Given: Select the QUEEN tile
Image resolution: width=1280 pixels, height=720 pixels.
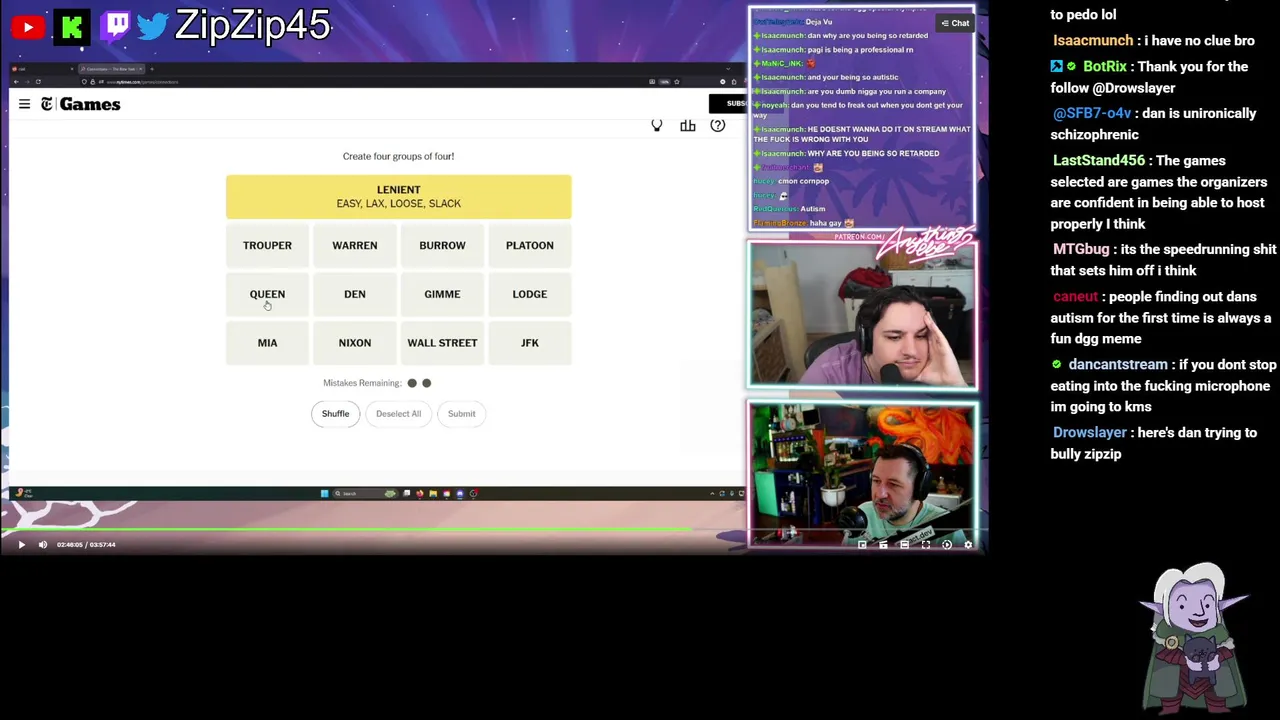Looking at the screenshot, I should pos(267,294).
